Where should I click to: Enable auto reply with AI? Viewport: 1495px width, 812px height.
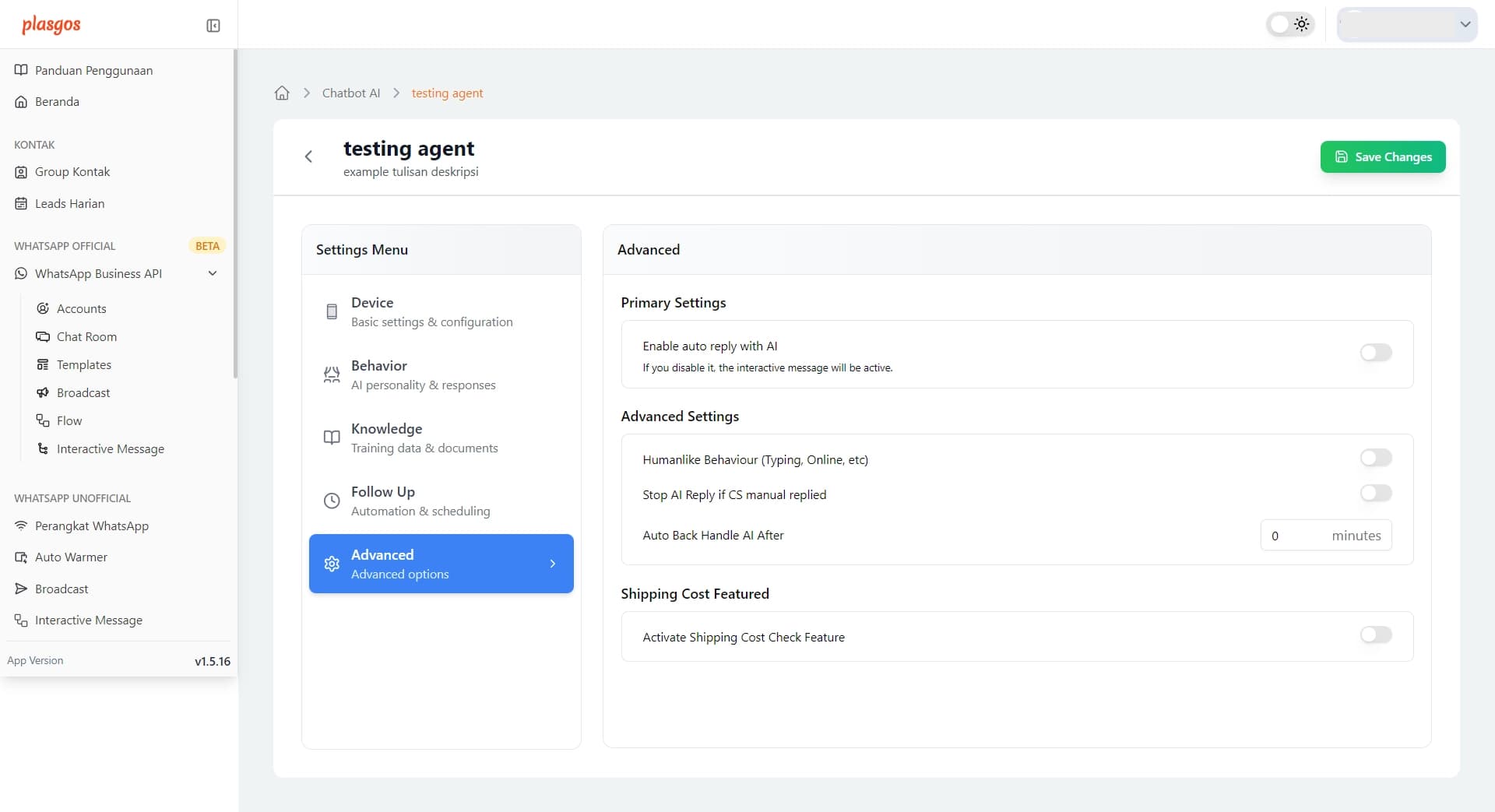pyautogui.click(x=1375, y=353)
